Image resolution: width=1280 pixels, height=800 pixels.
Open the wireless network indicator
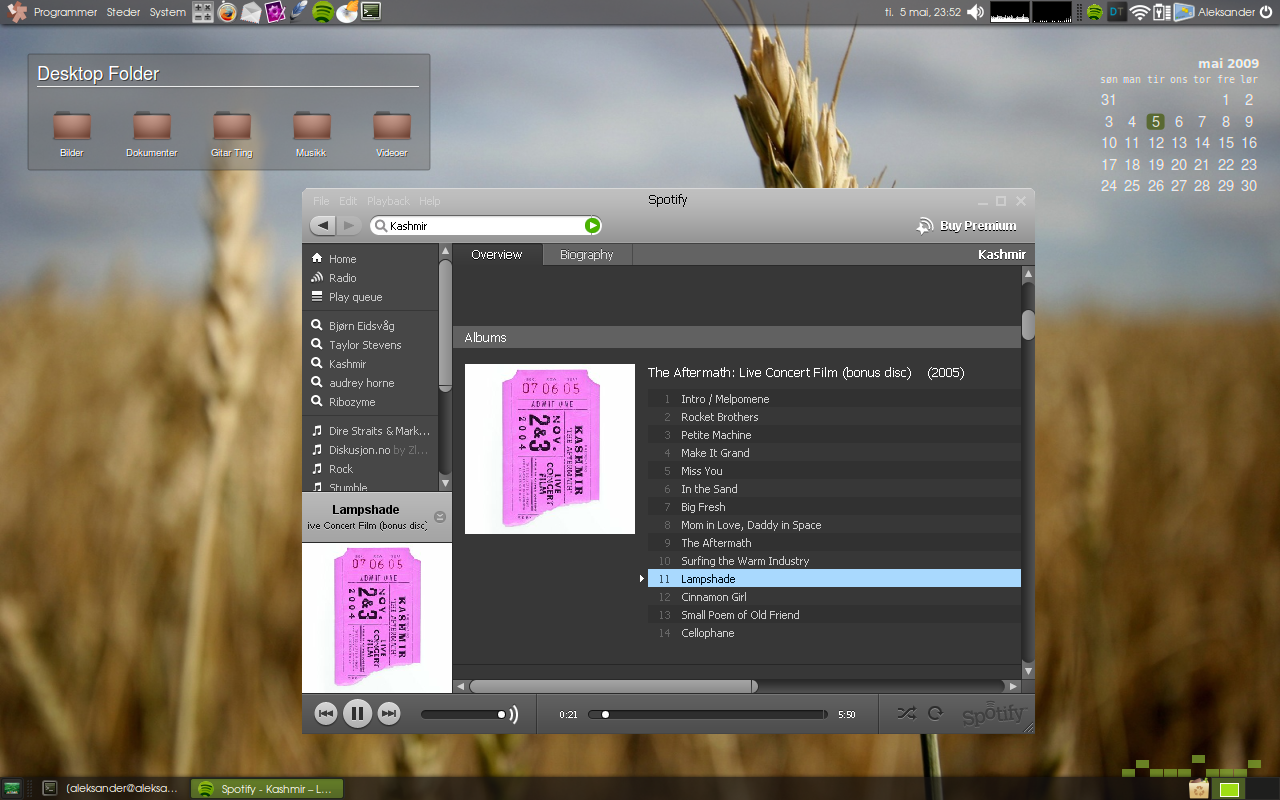1139,12
